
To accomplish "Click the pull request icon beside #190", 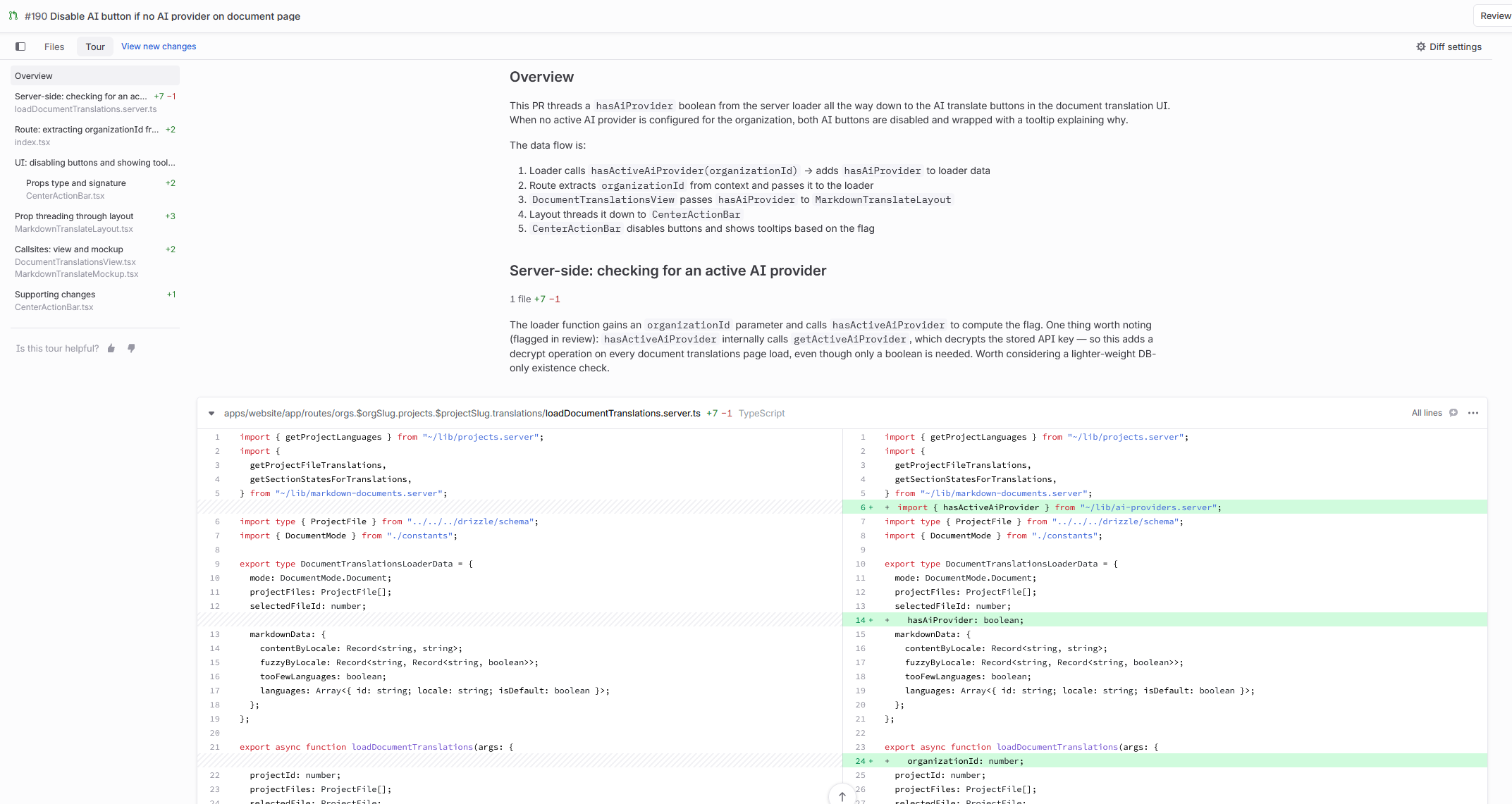I will (13, 16).
